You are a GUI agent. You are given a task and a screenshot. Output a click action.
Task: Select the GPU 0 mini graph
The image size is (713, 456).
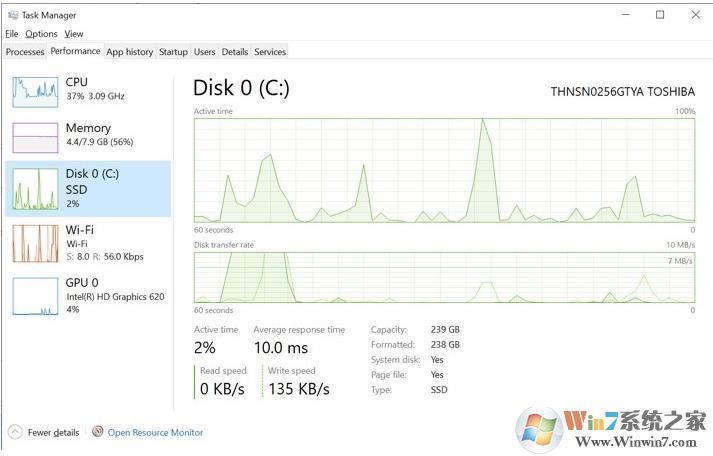click(x=35, y=296)
